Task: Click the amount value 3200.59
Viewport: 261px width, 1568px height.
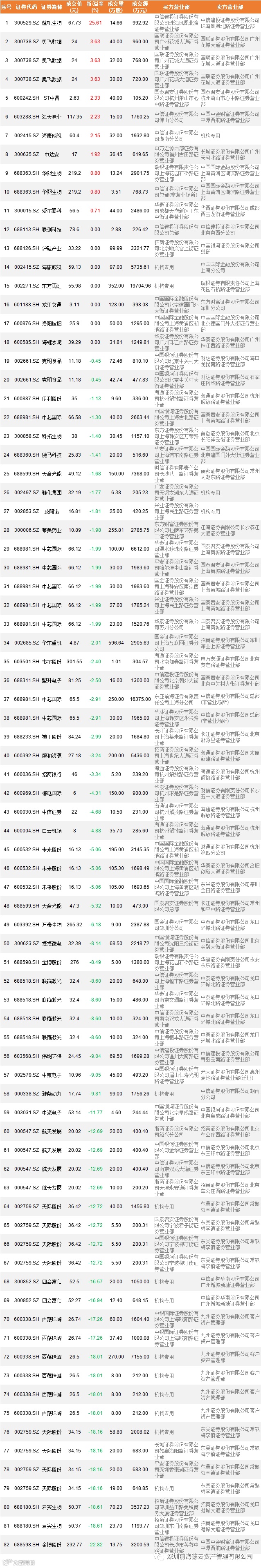Action: coord(140,1546)
